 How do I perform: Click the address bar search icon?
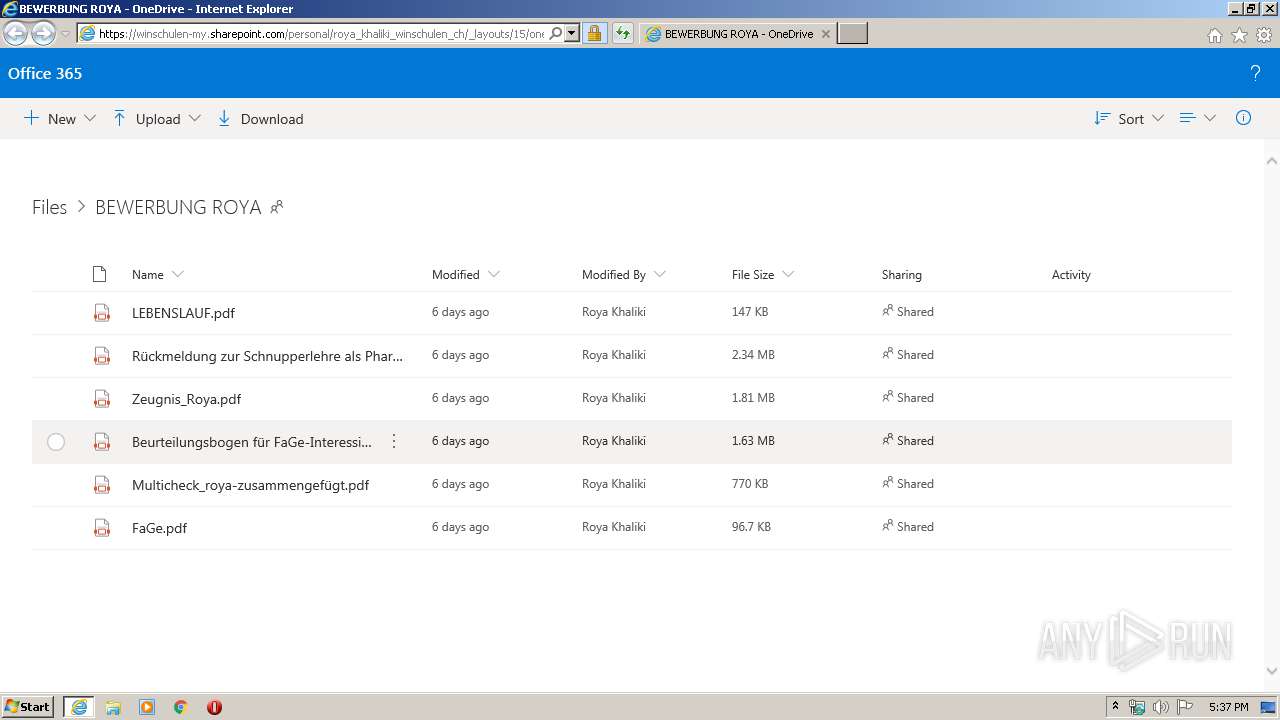[556, 33]
